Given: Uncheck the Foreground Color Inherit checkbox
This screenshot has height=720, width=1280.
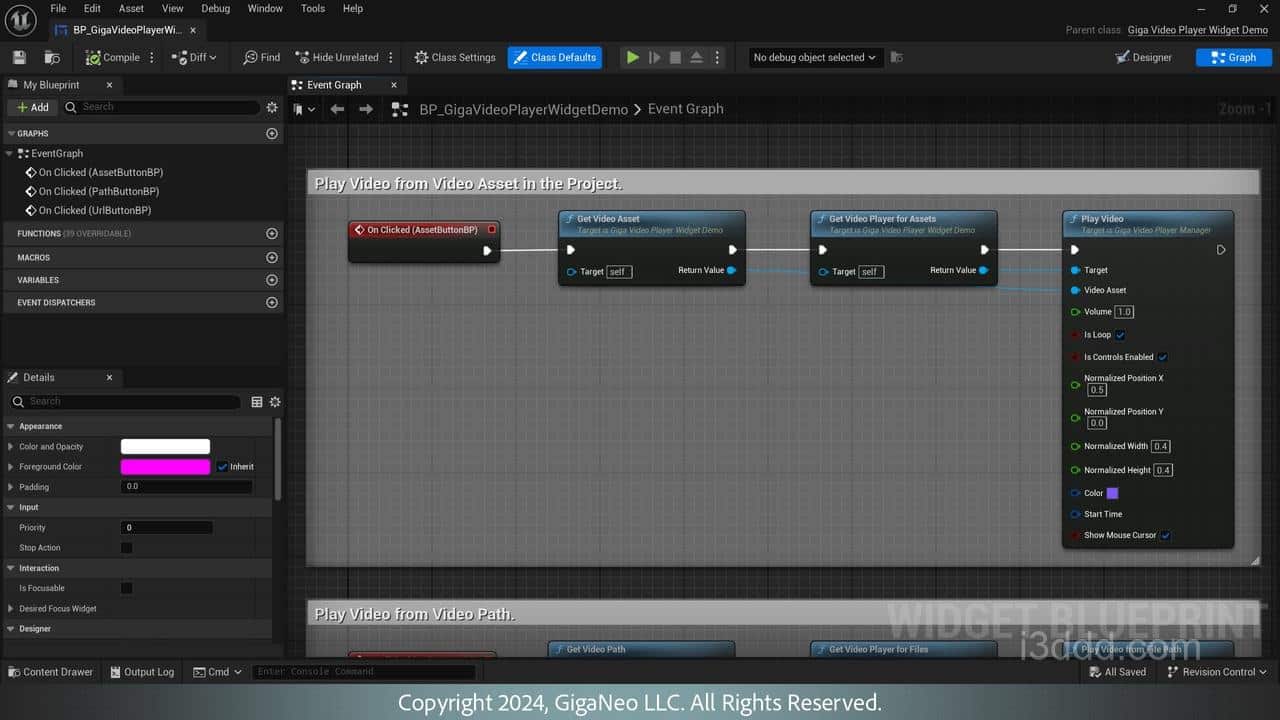Looking at the screenshot, I should coord(223,467).
